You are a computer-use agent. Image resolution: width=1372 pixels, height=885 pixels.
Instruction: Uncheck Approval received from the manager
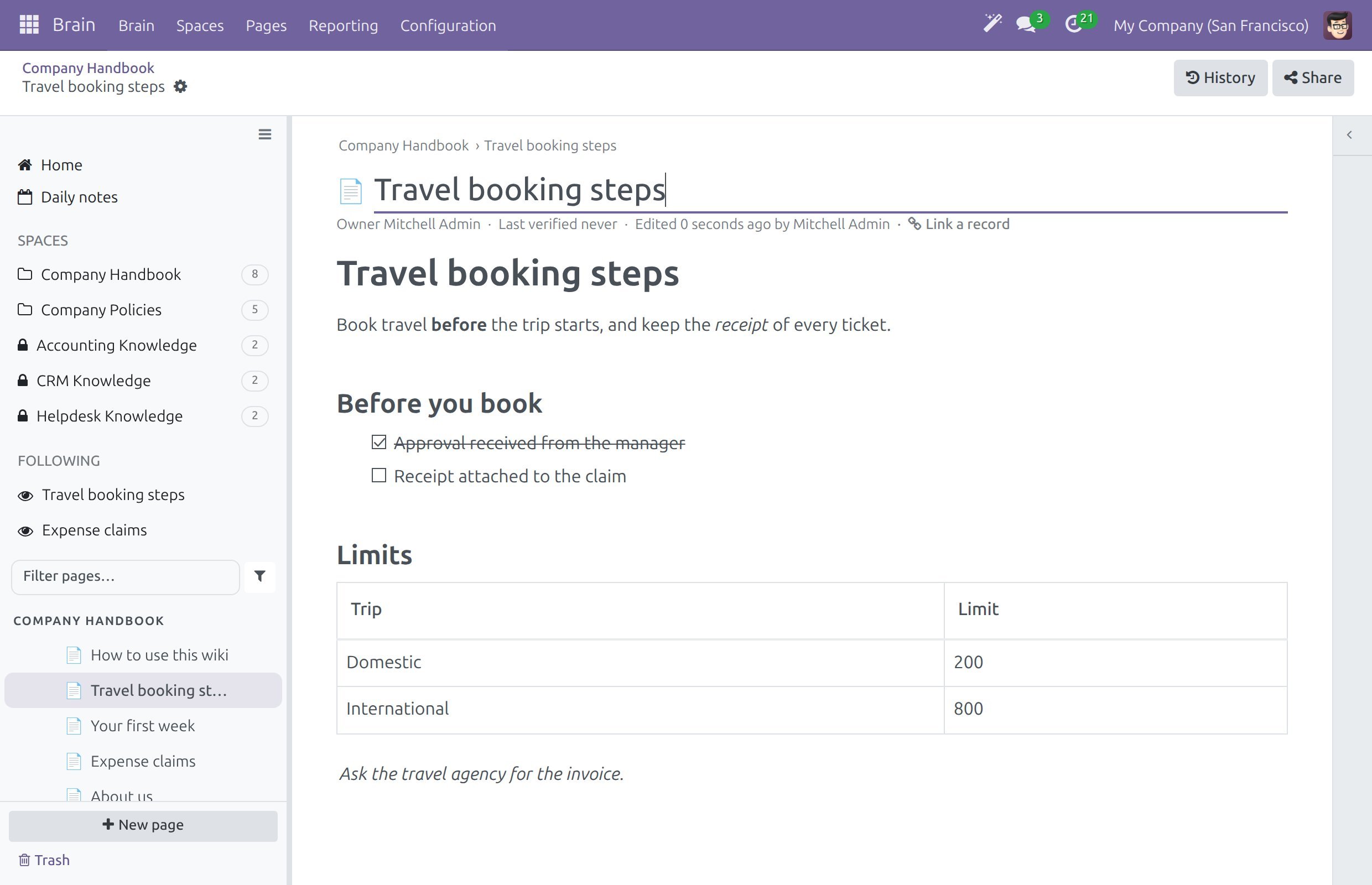379,442
